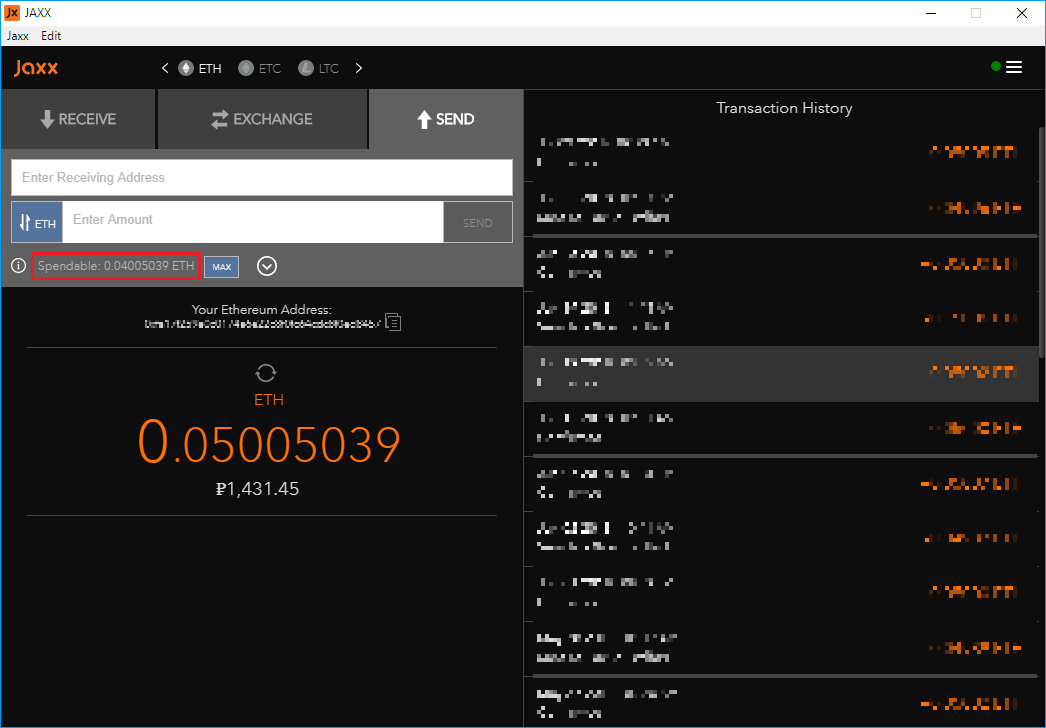The height and width of the screenshot is (728, 1046).
Task: Open the spendable info icon
Action: click(x=19, y=266)
